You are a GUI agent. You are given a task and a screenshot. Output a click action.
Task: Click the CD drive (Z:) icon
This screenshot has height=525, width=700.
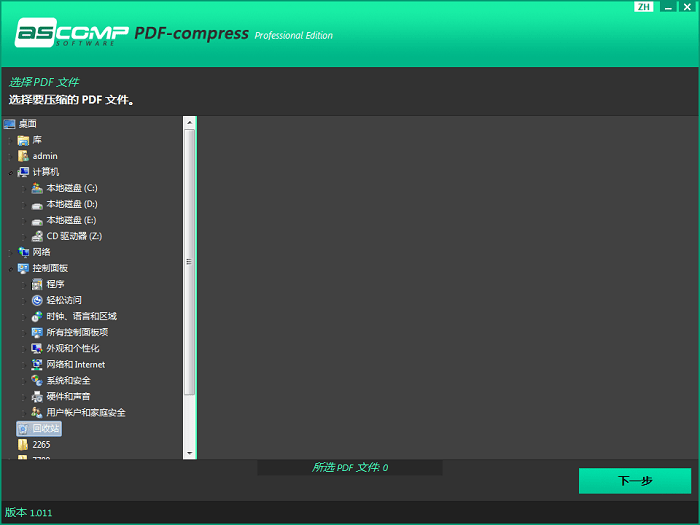coord(37,237)
